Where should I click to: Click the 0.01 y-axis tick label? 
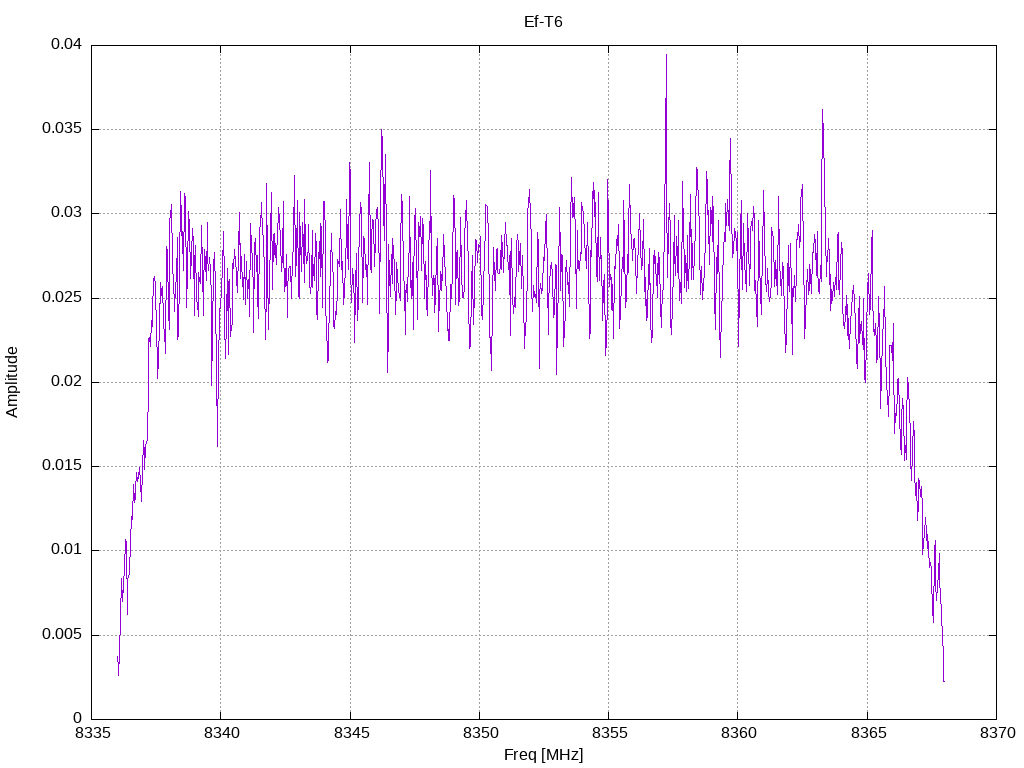click(x=67, y=550)
